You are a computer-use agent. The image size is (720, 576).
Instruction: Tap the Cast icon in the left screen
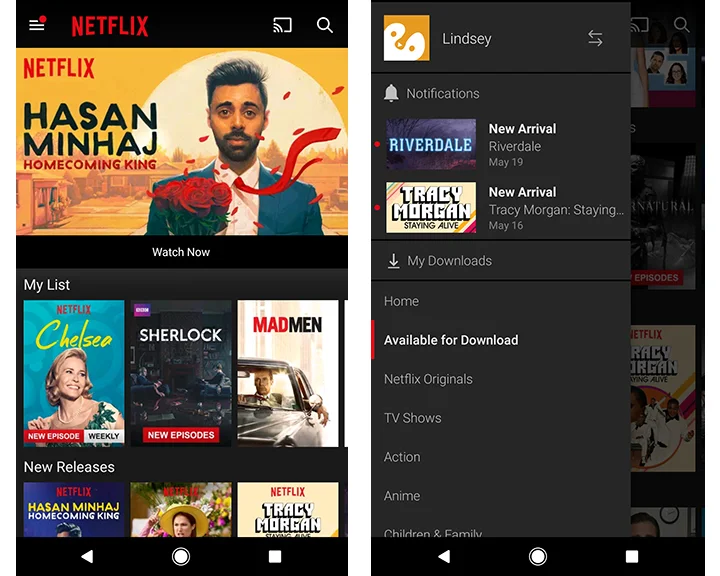tap(282, 25)
